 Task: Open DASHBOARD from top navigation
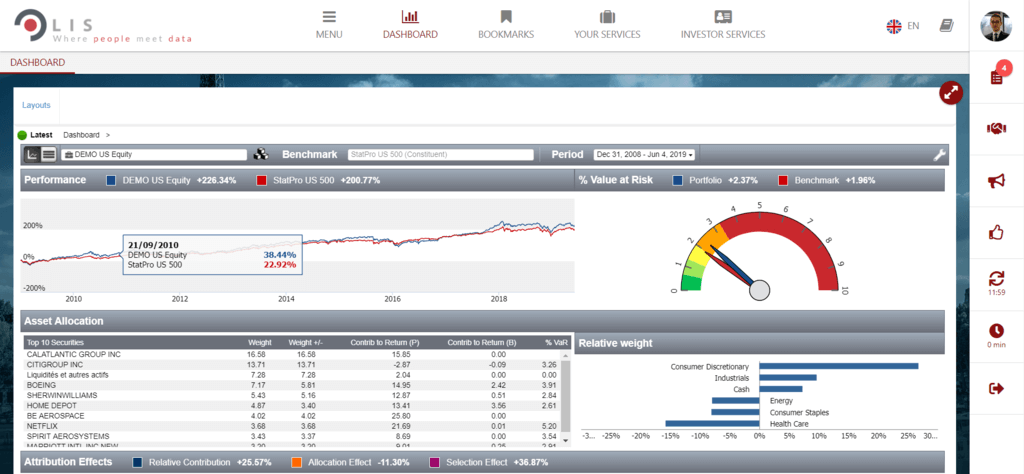(410, 25)
